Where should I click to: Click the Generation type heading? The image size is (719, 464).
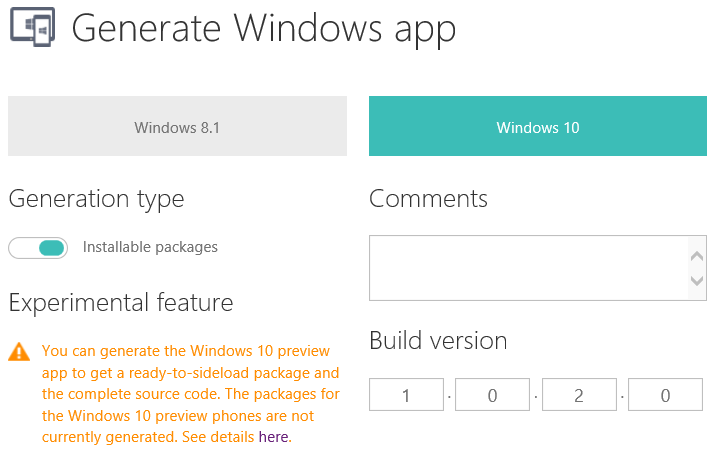[x=96, y=200]
